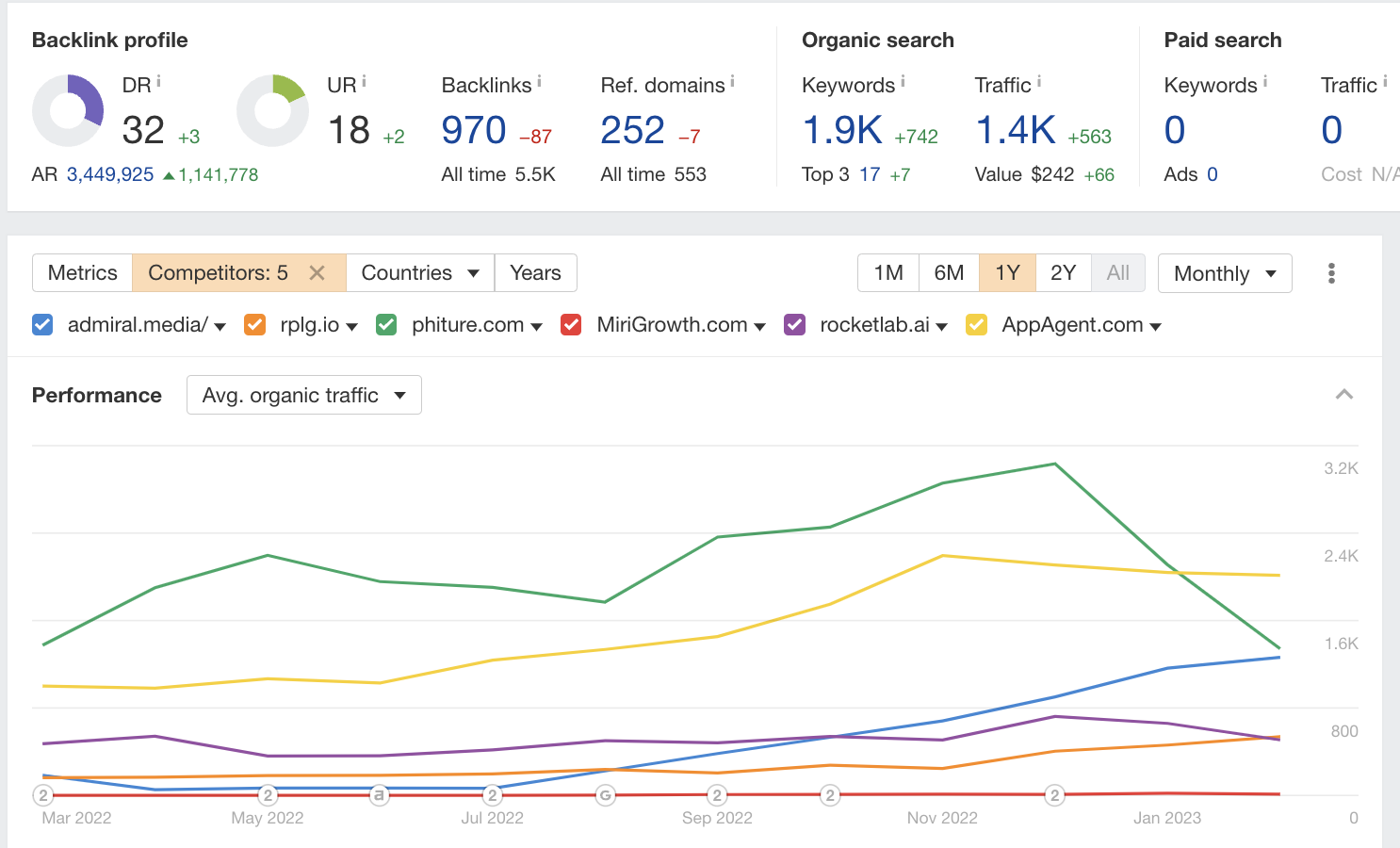Switch to the 6M time range tab
1400x848 pixels.
click(x=949, y=272)
